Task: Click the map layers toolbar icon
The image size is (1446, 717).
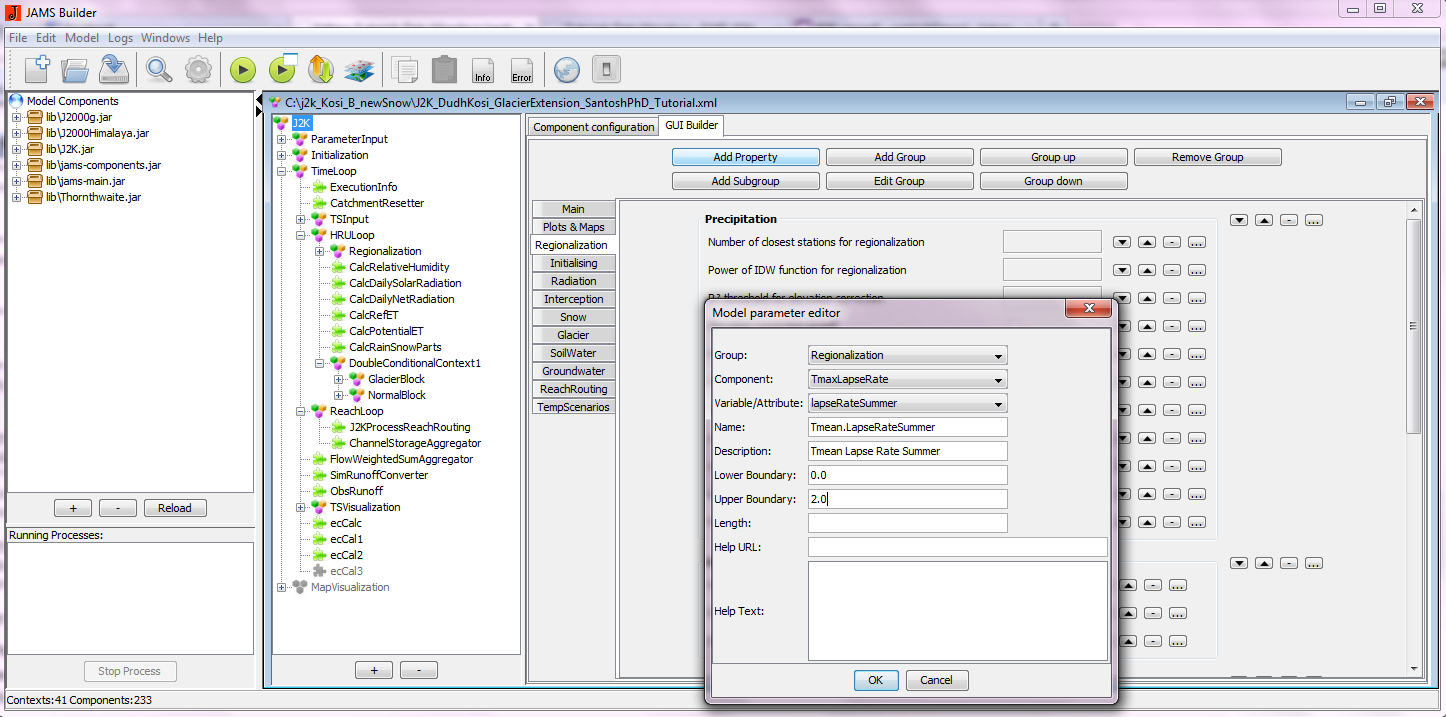Action: tap(359, 69)
